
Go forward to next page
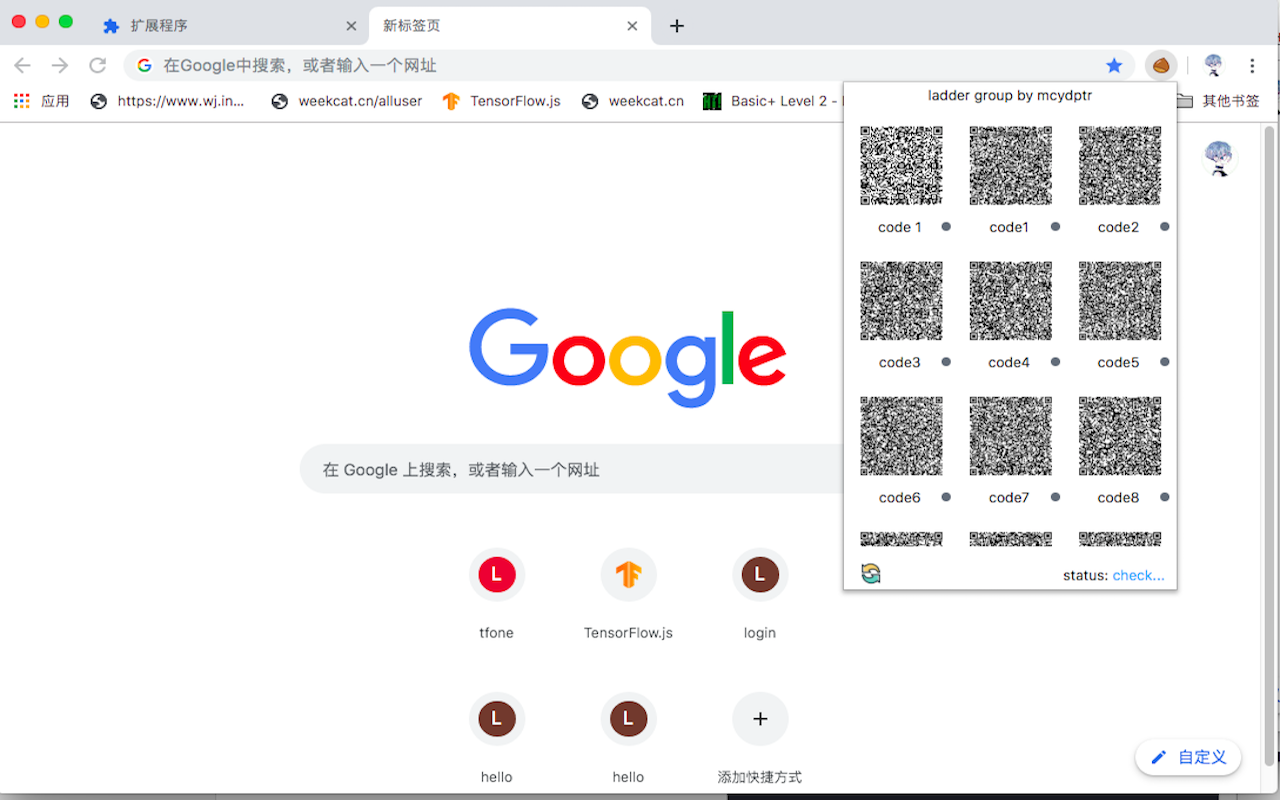coord(60,65)
